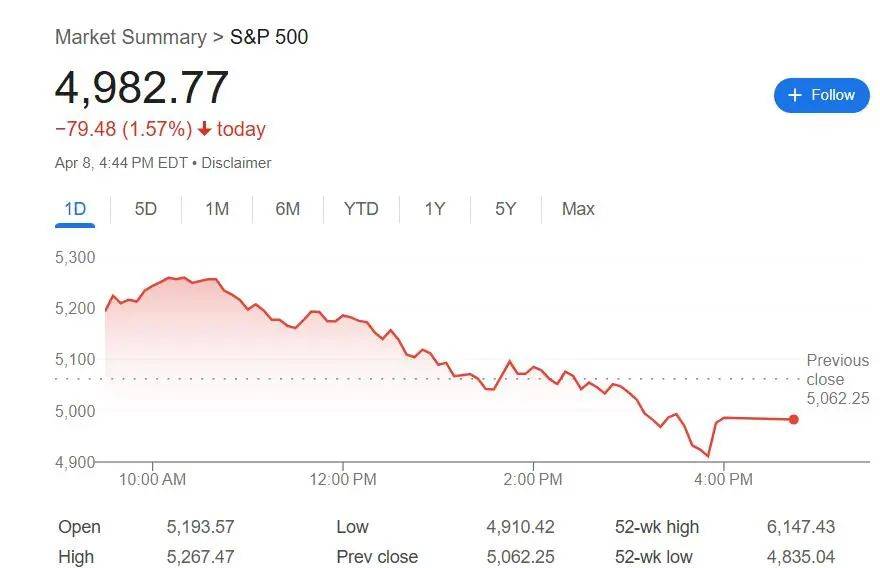This screenshot has width=880, height=568.
Task: View the 1Y chart range
Action: tap(434, 209)
